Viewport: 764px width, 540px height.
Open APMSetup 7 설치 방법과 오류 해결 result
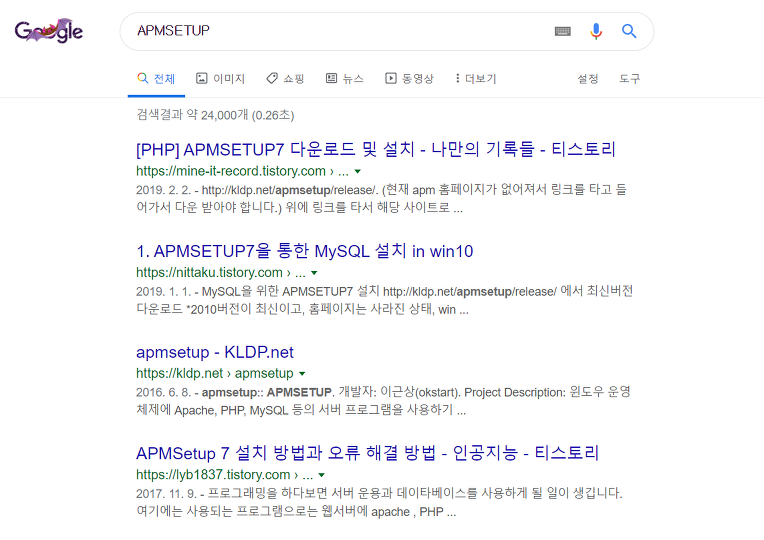(x=367, y=453)
